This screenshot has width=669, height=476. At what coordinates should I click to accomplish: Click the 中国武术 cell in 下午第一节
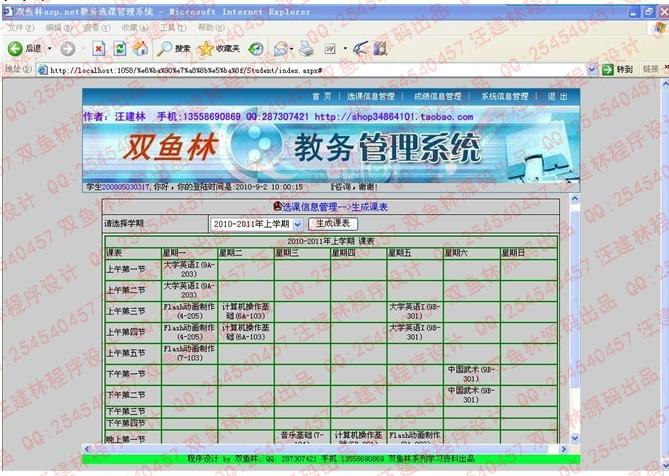pyautogui.click(x=471, y=374)
